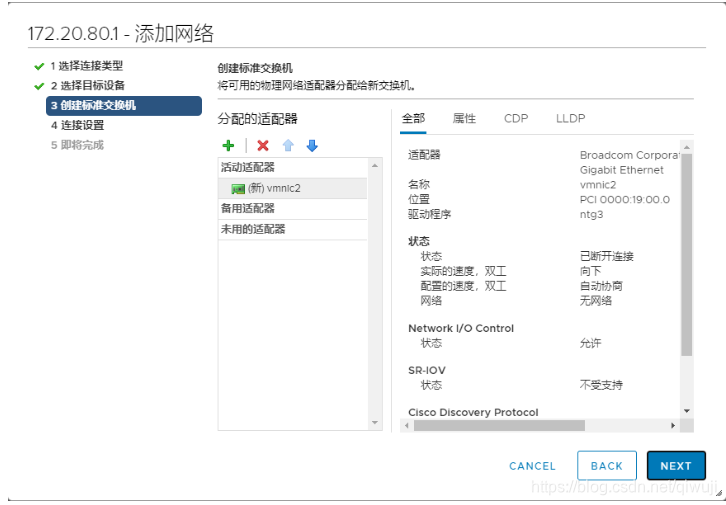The width and height of the screenshot is (726, 505).
Task: Click details panel horizontal scroll left arrow
Action: pos(407,425)
